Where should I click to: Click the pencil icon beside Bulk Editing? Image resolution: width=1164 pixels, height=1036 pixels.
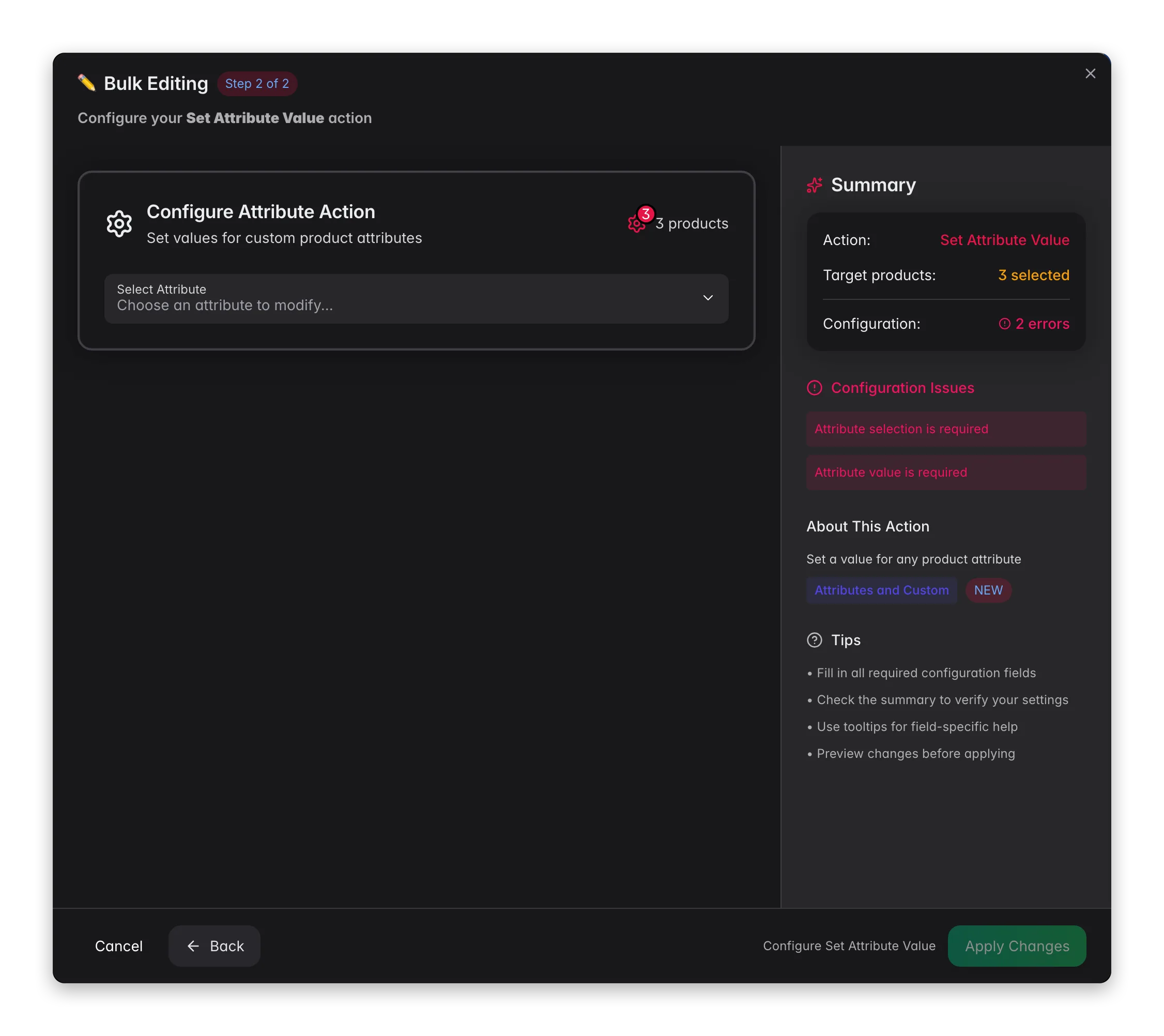pyautogui.click(x=86, y=83)
